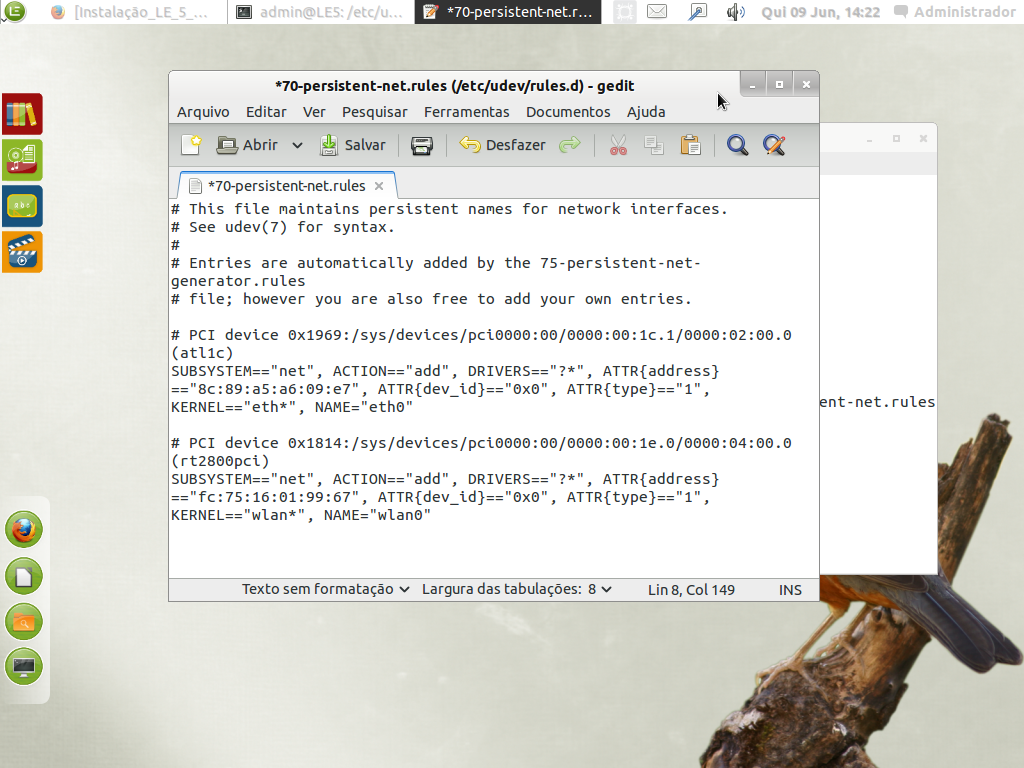Screen dimensions: 1024x768
Task: Print the document using printer icon
Action: pos(422,145)
